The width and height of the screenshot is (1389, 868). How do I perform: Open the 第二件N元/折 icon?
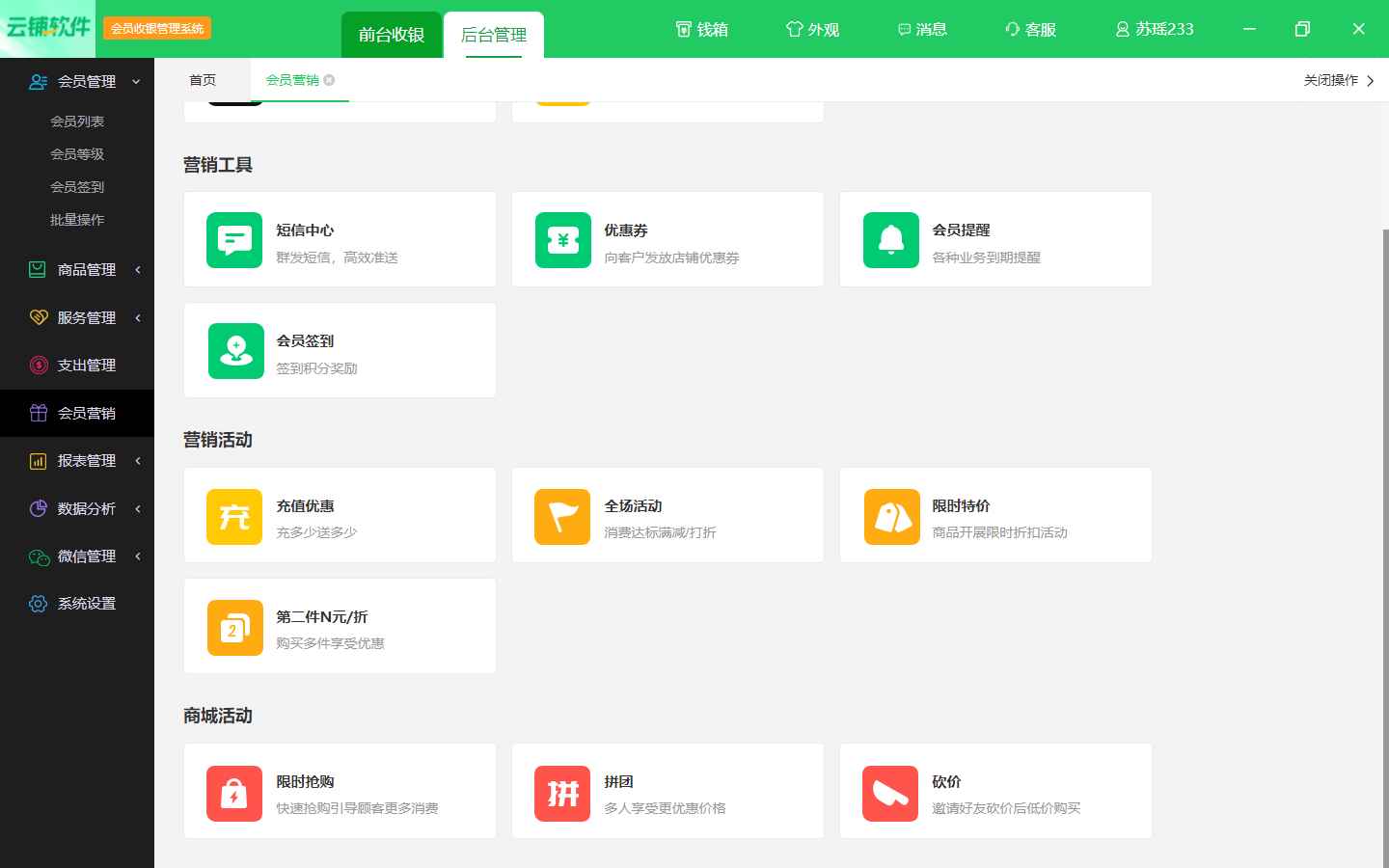point(235,628)
